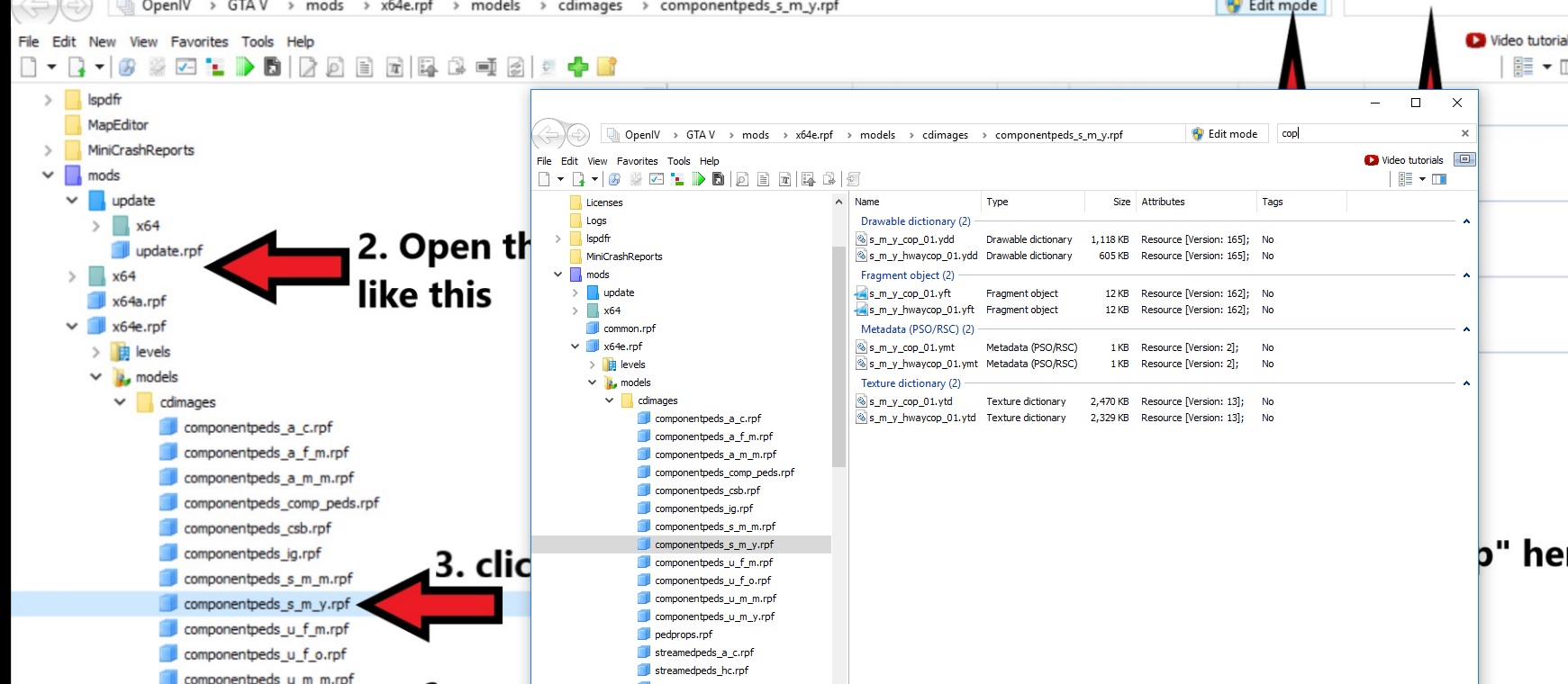The image size is (1568, 684).
Task: Collapse the Texture dictionary group
Action: coord(1466,383)
